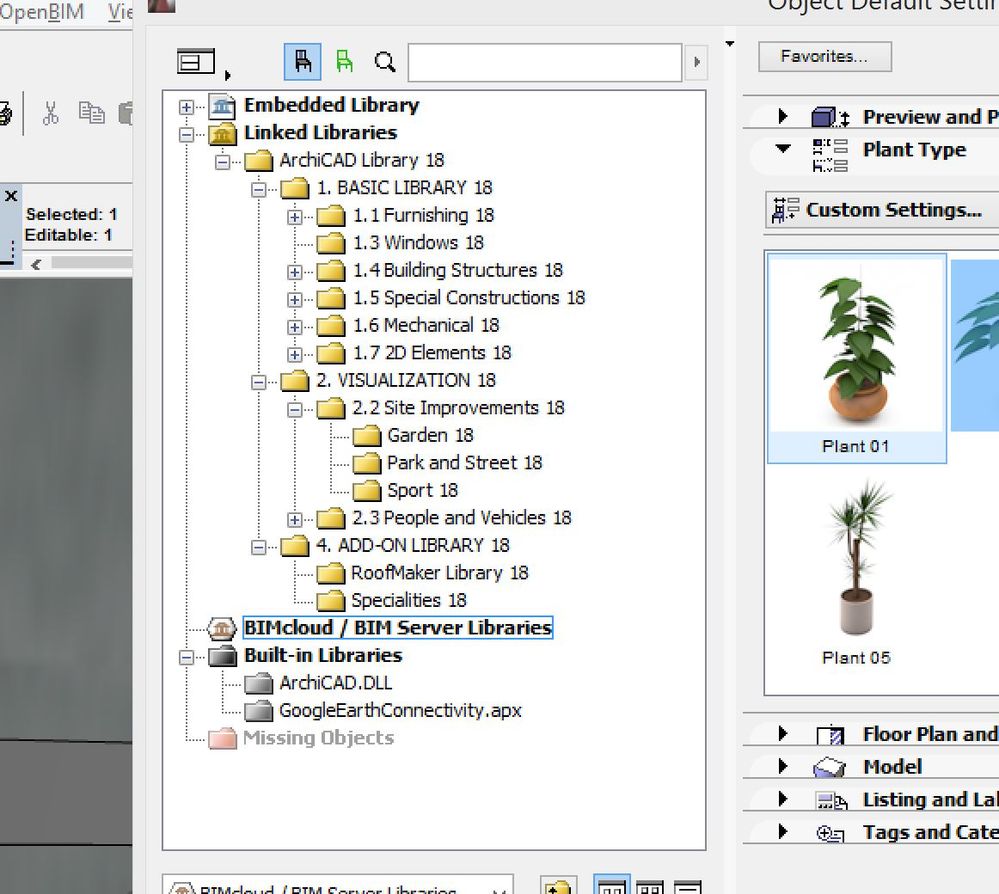Select the Plant 01 thumbnail

[857, 358]
